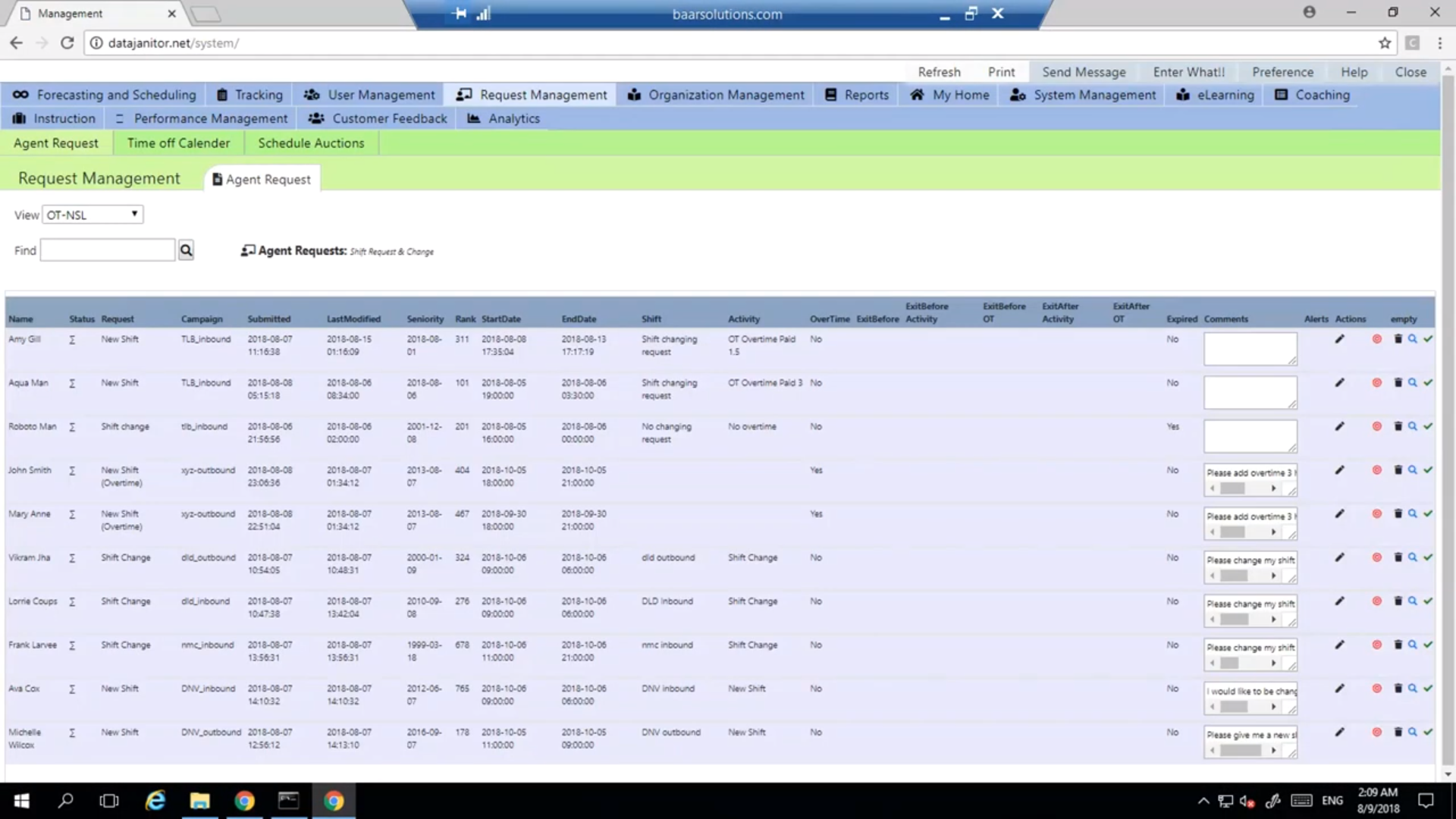Click the Find text input field
The image size is (1456, 819).
coord(108,250)
